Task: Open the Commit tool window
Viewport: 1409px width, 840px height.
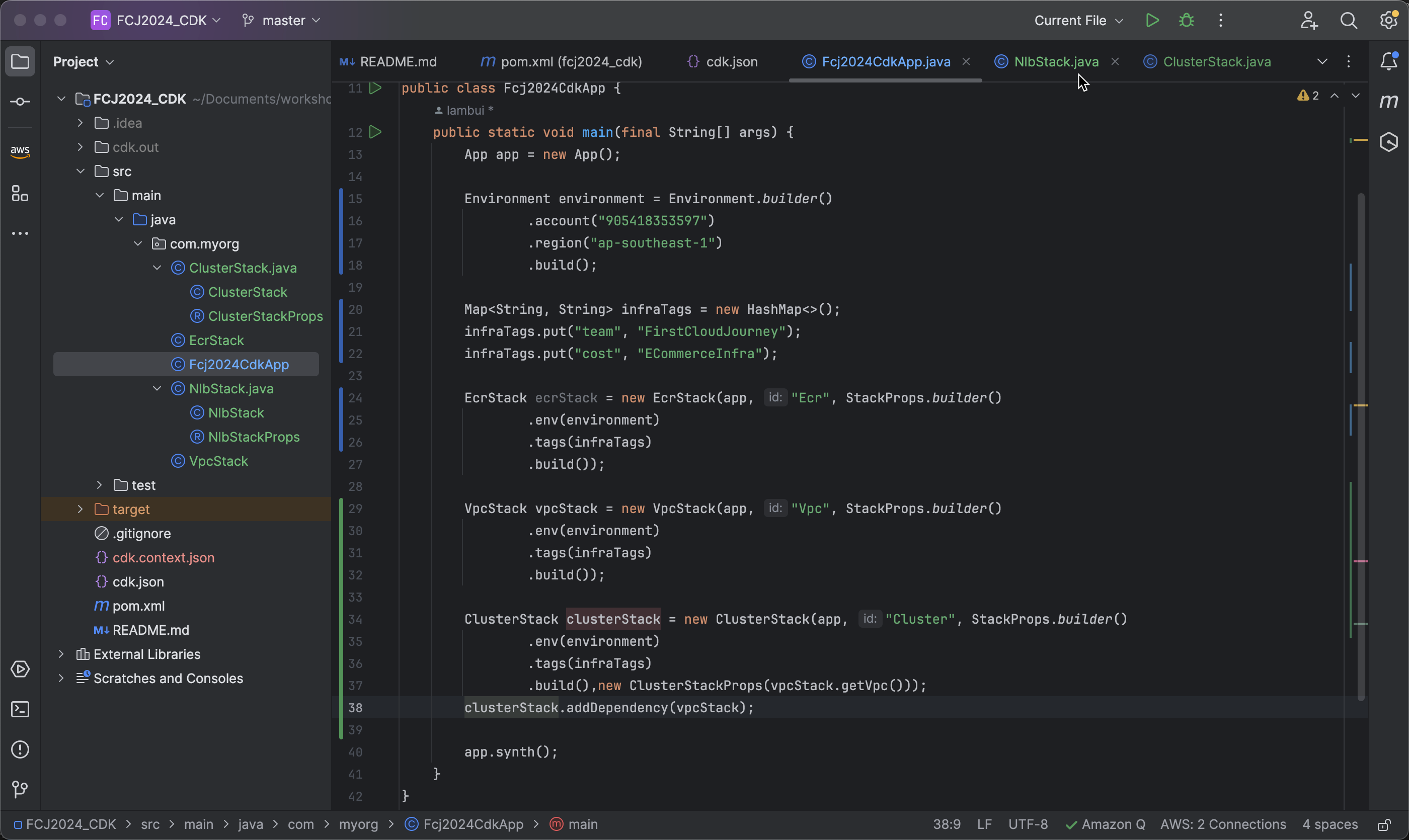Action: pyautogui.click(x=21, y=102)
